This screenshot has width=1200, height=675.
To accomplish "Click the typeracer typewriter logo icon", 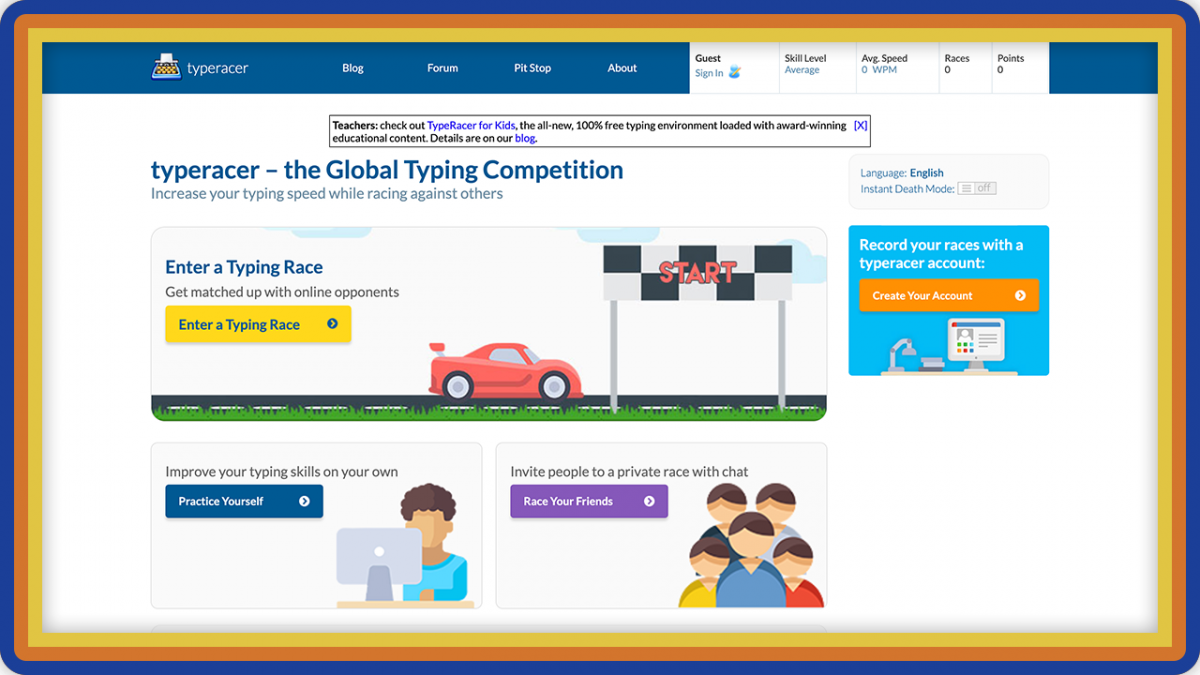I will click(x=166, y=67).
